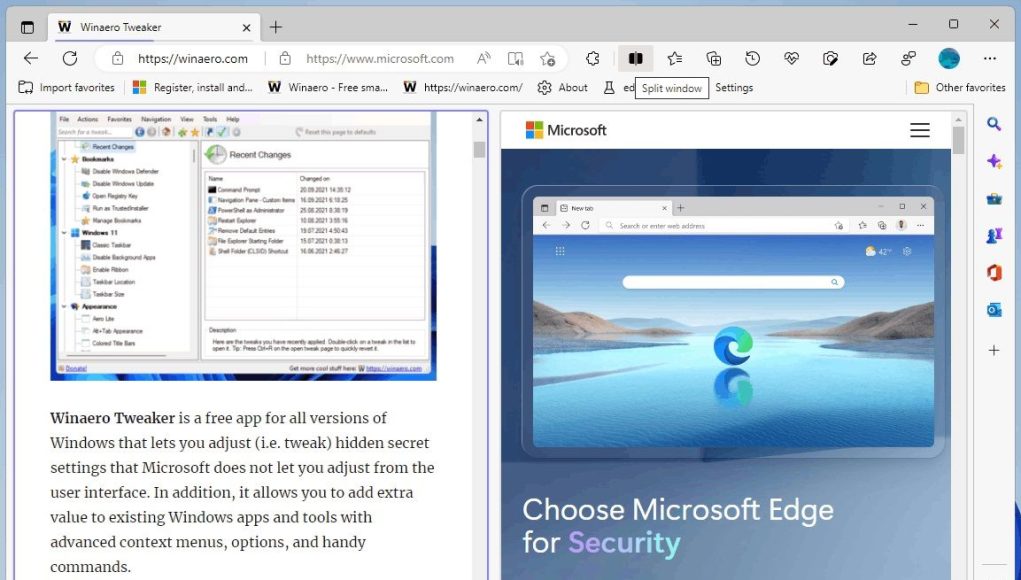Image resolution: width=1021 pixels, height=580 pixels.
Task: Open the Extensions puzzle icon
Action: (593, 59)
